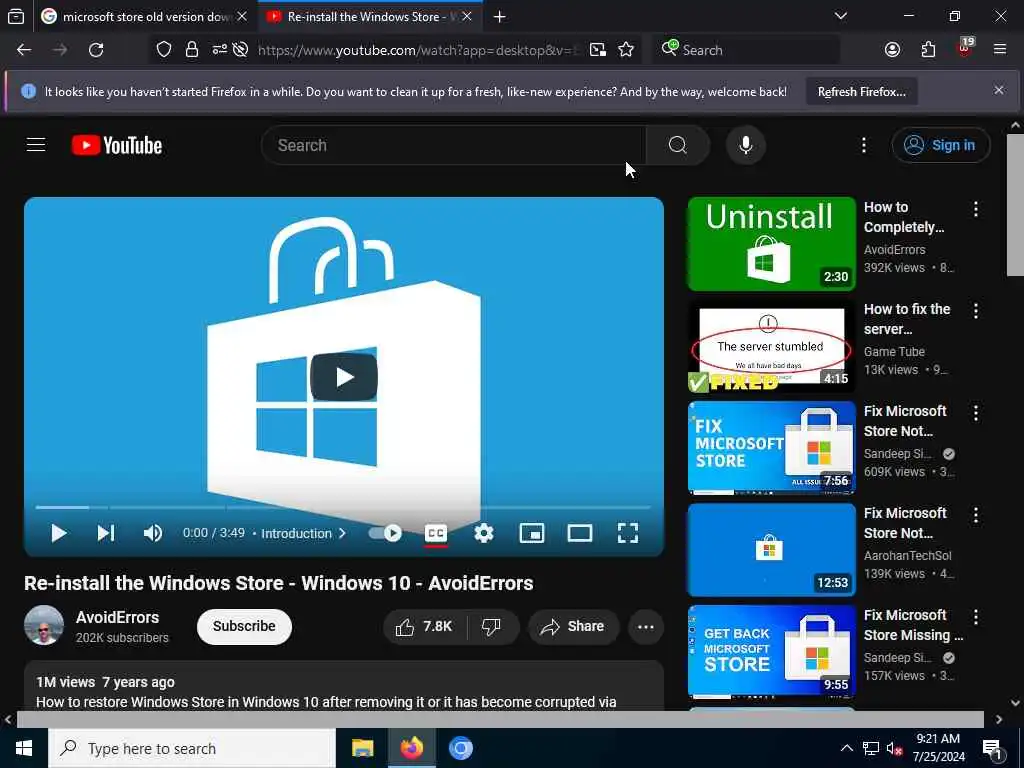
Task: Open options for Sandeep Fix Microsoft Store Not video
Action: tap(976, 413)
